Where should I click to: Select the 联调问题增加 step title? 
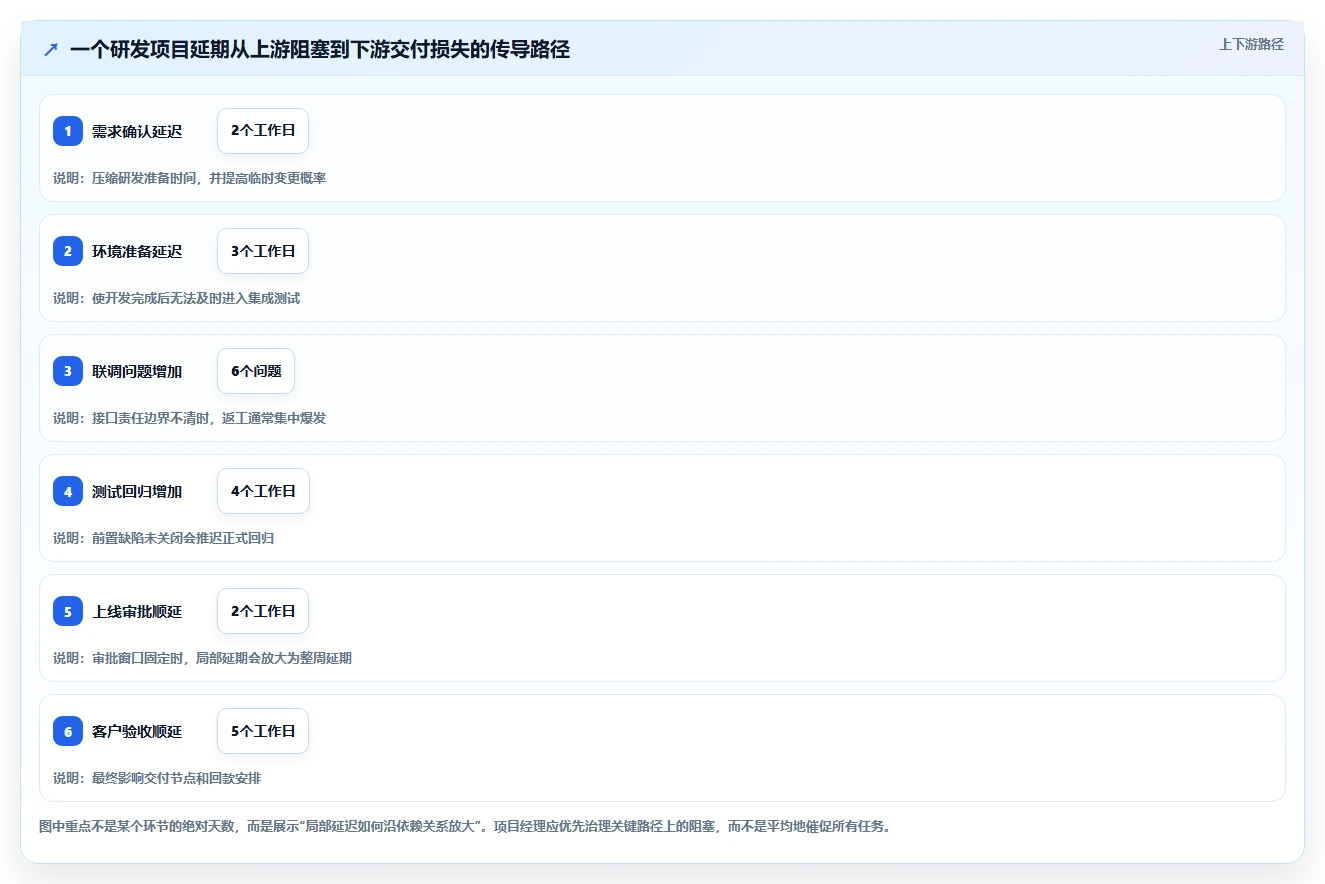coord(137,371)
